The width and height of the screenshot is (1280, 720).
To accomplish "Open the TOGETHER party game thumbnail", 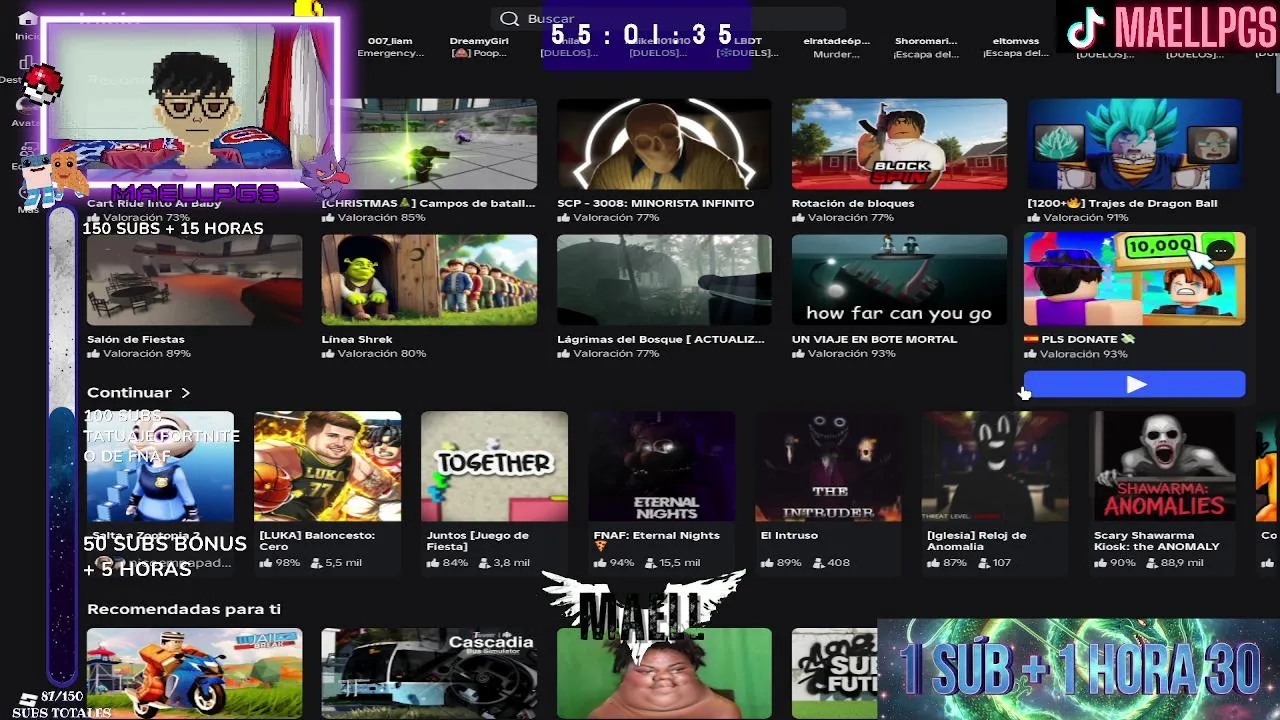I will pos(494,466).
